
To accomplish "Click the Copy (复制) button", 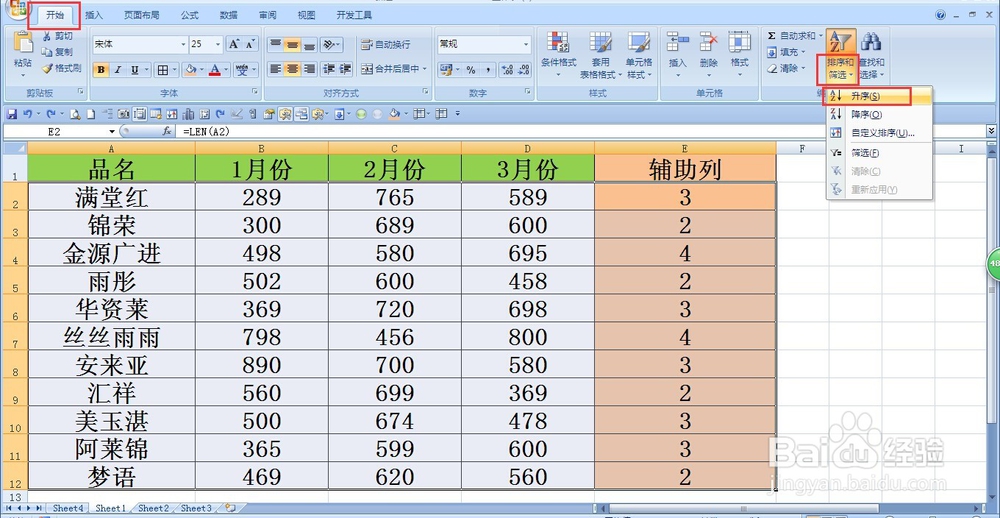I will pyautogui.click(x=58, y=52).
